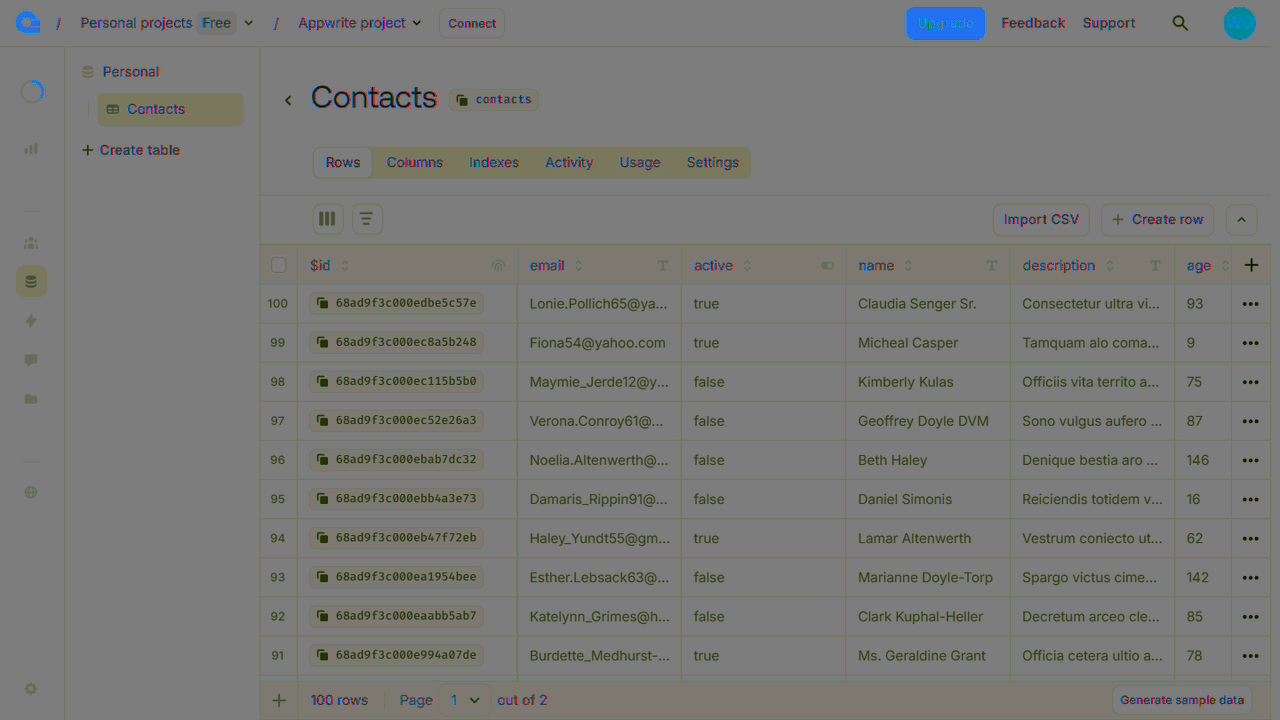Click the eye toggle on the active column
The width and height of the screenshot is (1280, 720).
tap(827, 265)
